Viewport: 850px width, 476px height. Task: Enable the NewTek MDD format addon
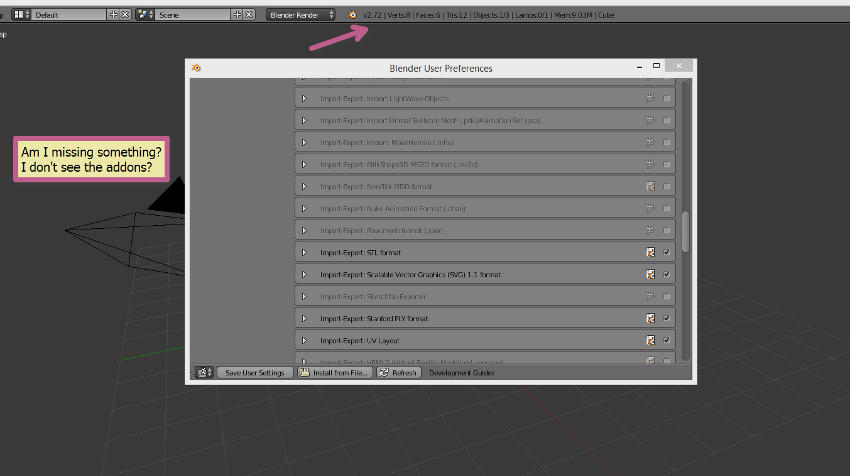click(x=667, y=186)
